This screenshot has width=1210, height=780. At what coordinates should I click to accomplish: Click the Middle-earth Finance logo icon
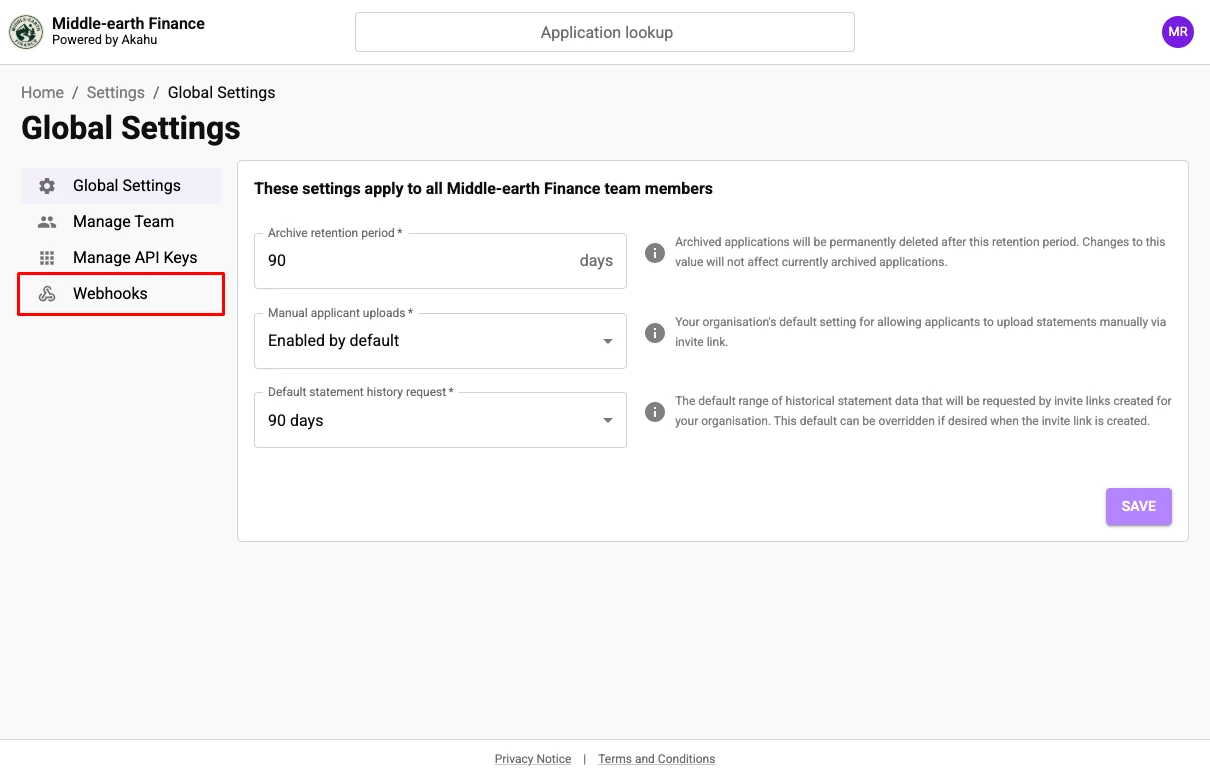click(26, 32)
